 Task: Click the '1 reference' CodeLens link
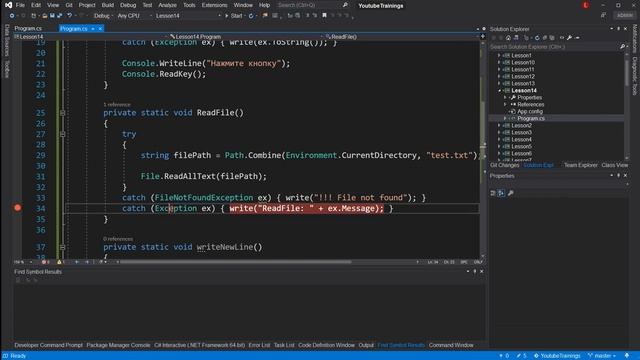(117, 104)
